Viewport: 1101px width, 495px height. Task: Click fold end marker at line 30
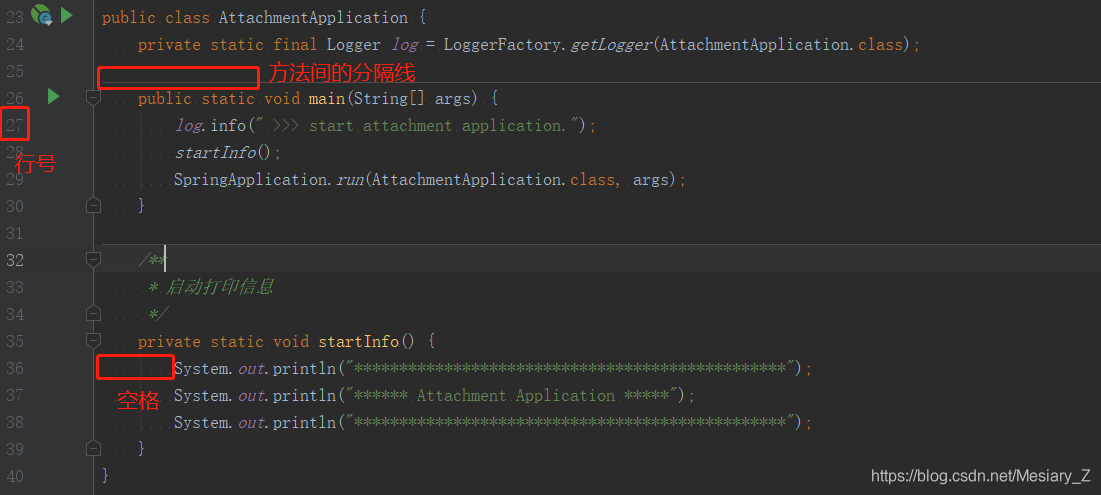point(93,206)
